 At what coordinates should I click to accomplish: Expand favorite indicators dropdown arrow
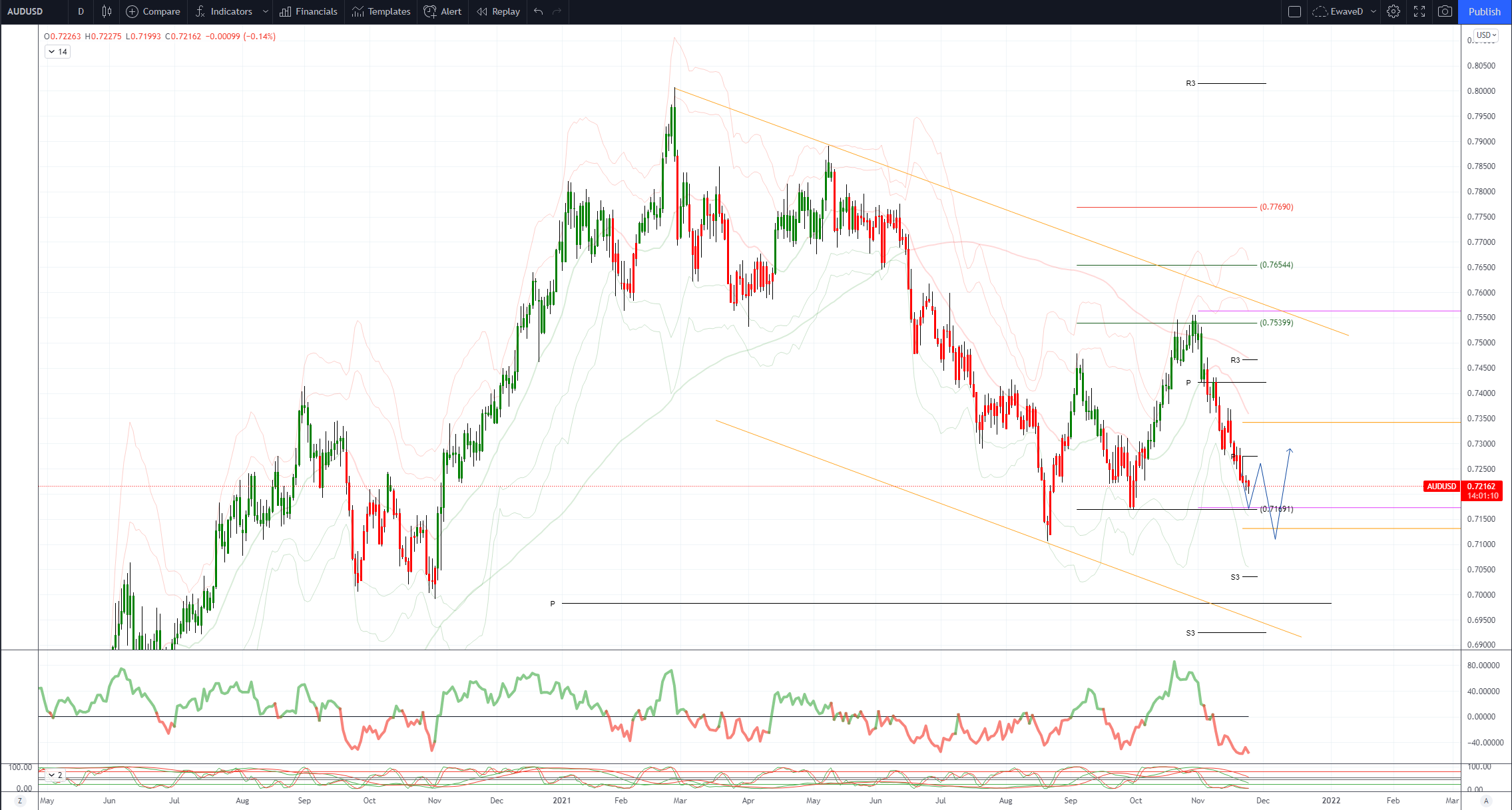click(266, 11)
